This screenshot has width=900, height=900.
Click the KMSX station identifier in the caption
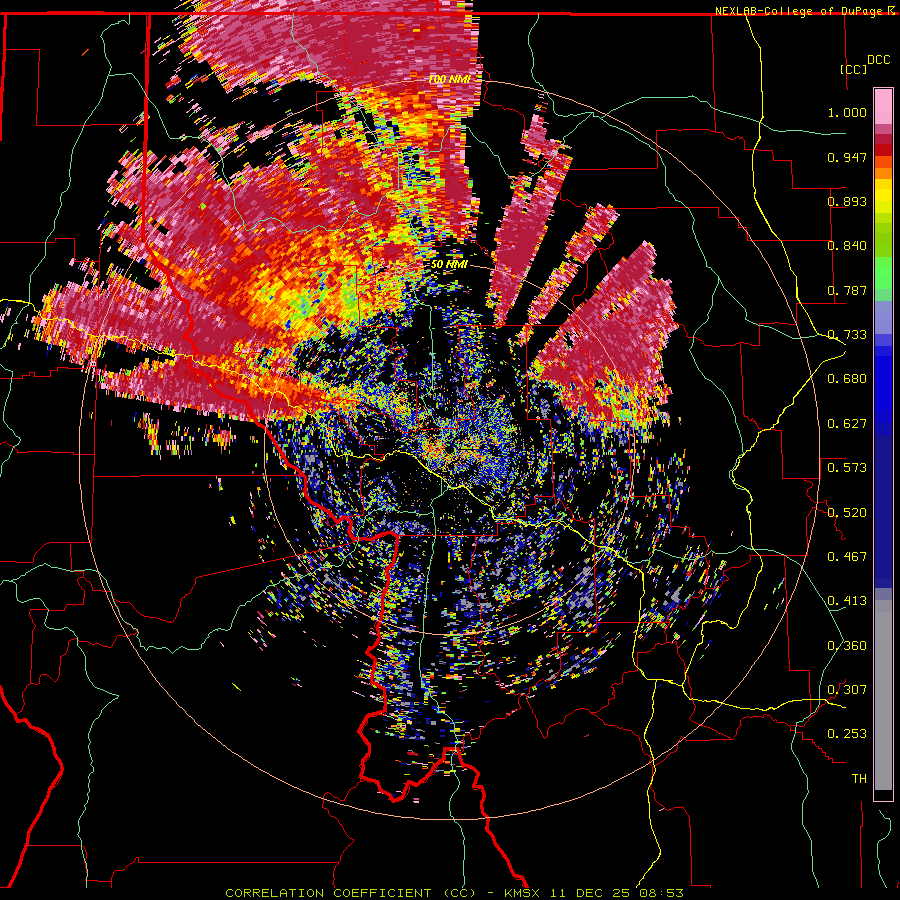coord(523,893)
